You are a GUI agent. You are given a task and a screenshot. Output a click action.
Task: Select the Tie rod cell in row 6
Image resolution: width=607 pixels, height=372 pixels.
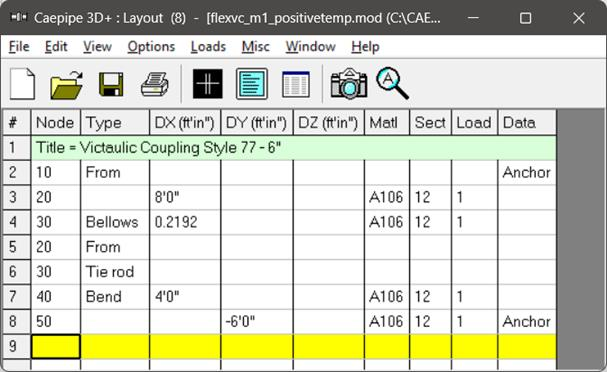point(115,272)
